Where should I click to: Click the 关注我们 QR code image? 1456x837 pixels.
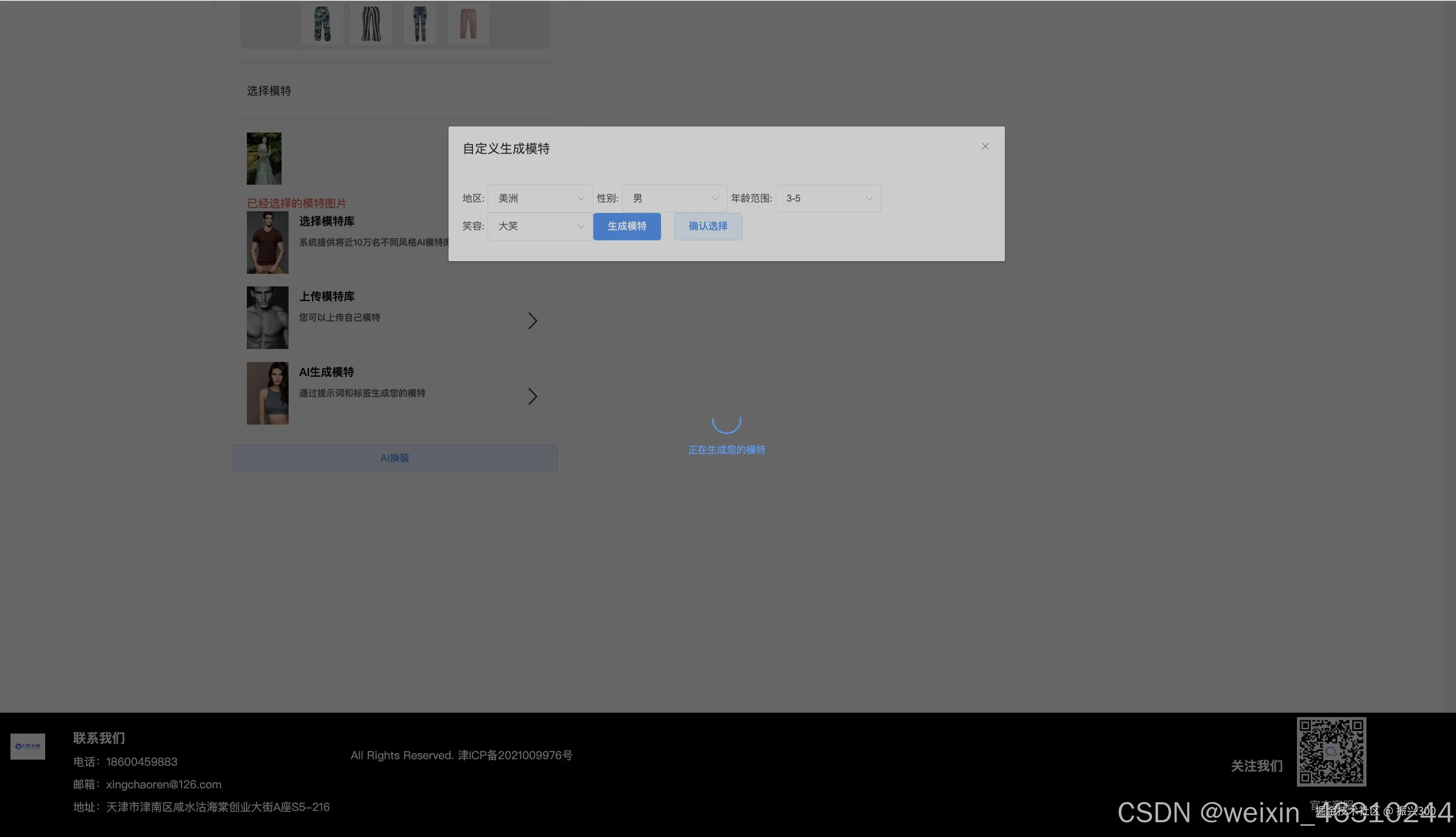(x=1331, y=751)
